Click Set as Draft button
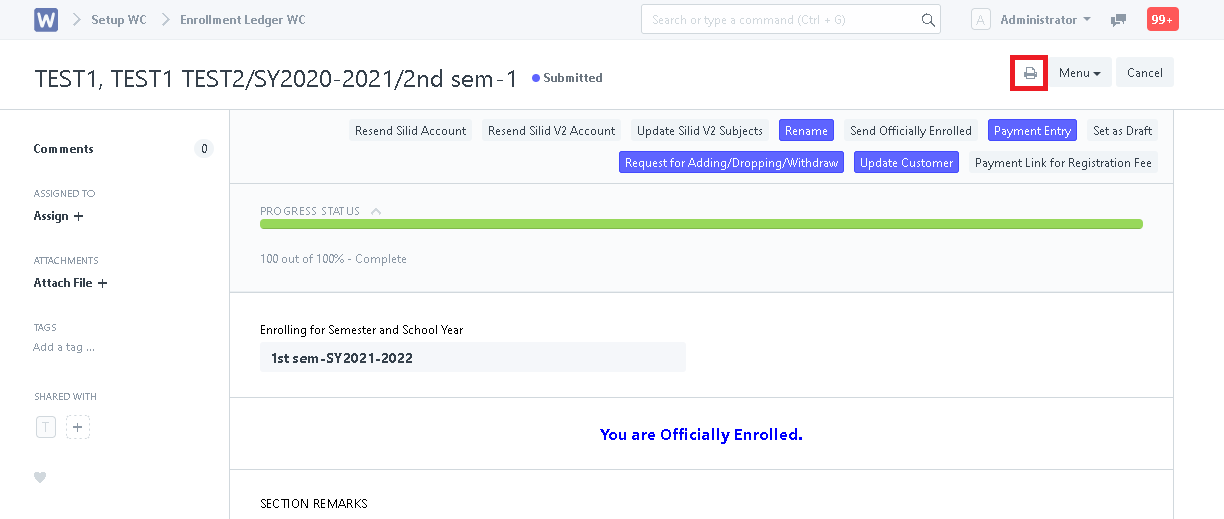Image resolution: width=1224 pixels, height=519 pixels. [x=1122, y=131]
